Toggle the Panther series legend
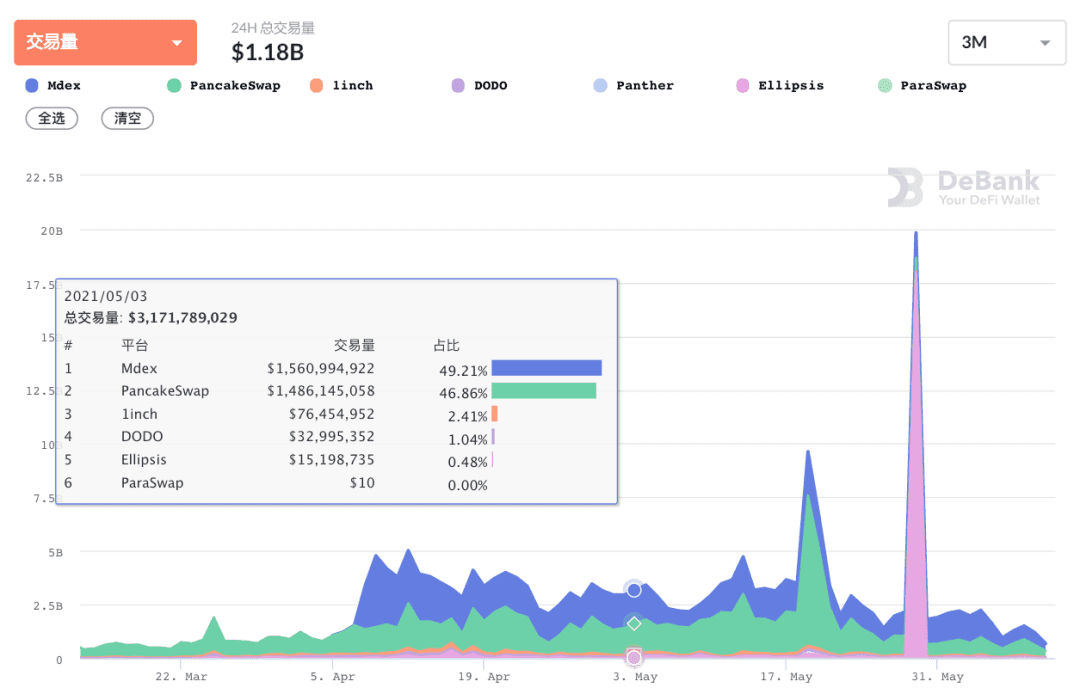Viewport: 1080px width, 700px height. pyautogui.click(x=634, y=85)
